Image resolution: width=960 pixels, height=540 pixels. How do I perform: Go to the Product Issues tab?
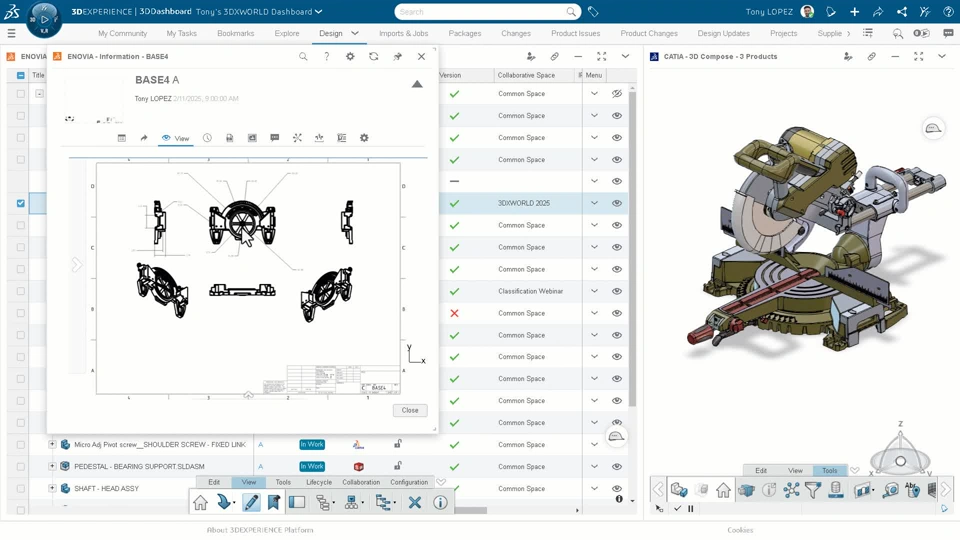point(576,34)
